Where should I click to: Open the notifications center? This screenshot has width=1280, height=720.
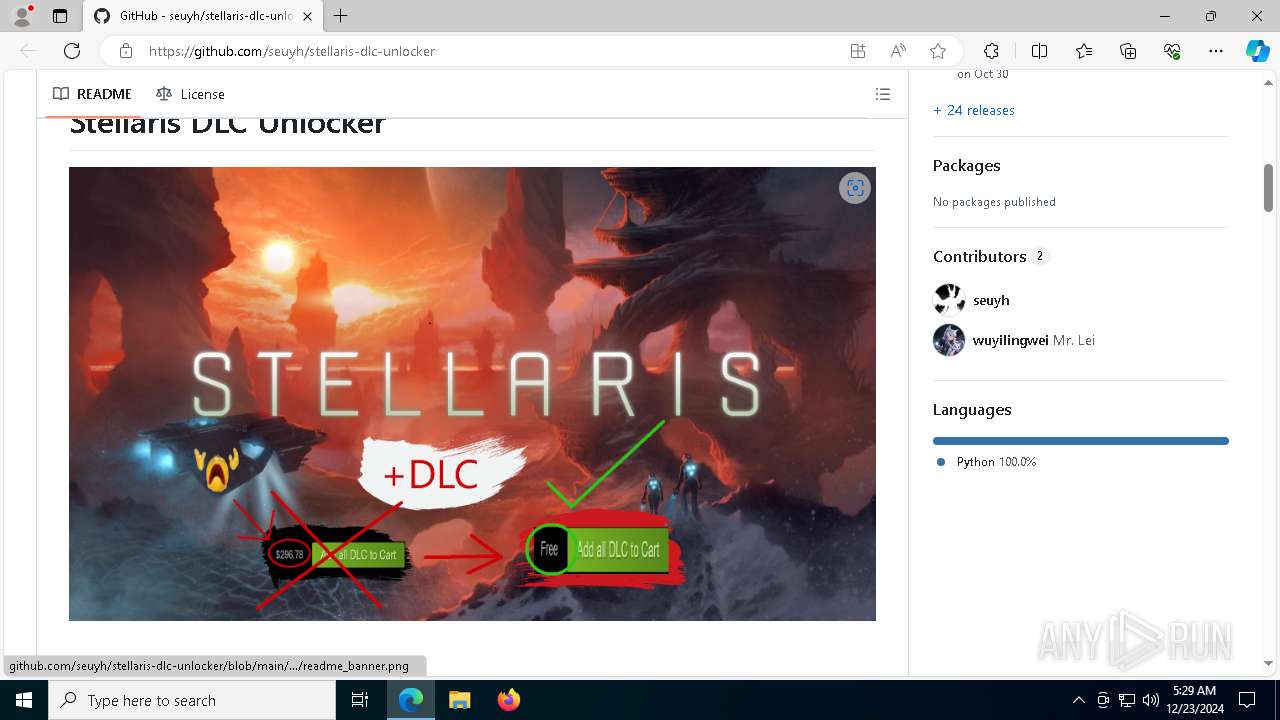click(1247, 700)
